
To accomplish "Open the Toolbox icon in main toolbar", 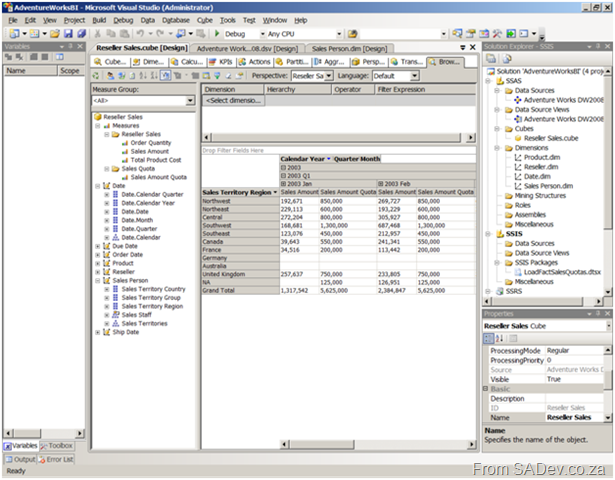I will (497, 34).
